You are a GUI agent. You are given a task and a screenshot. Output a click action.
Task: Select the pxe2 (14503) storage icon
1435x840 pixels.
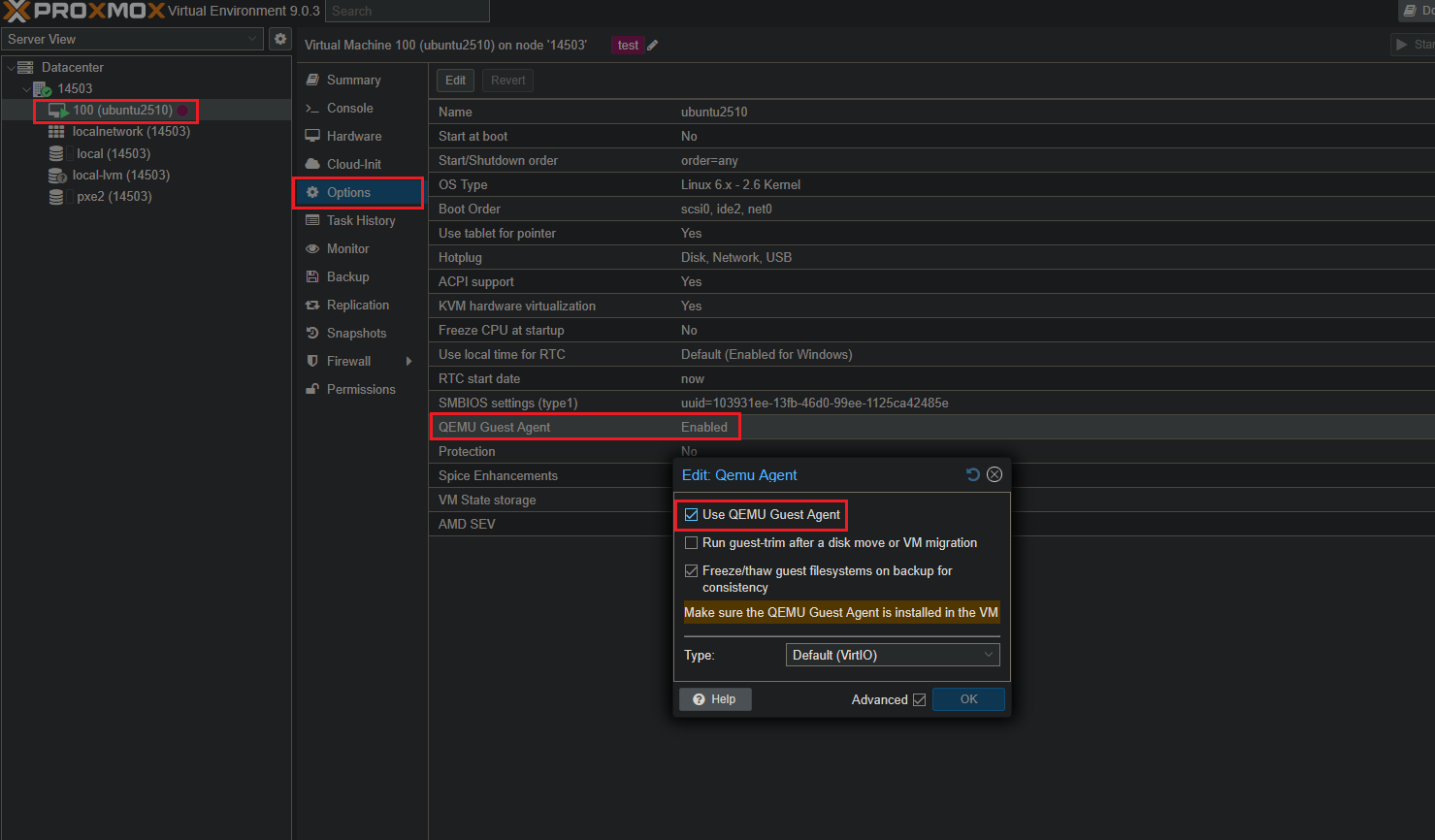(x=57, y=197)
